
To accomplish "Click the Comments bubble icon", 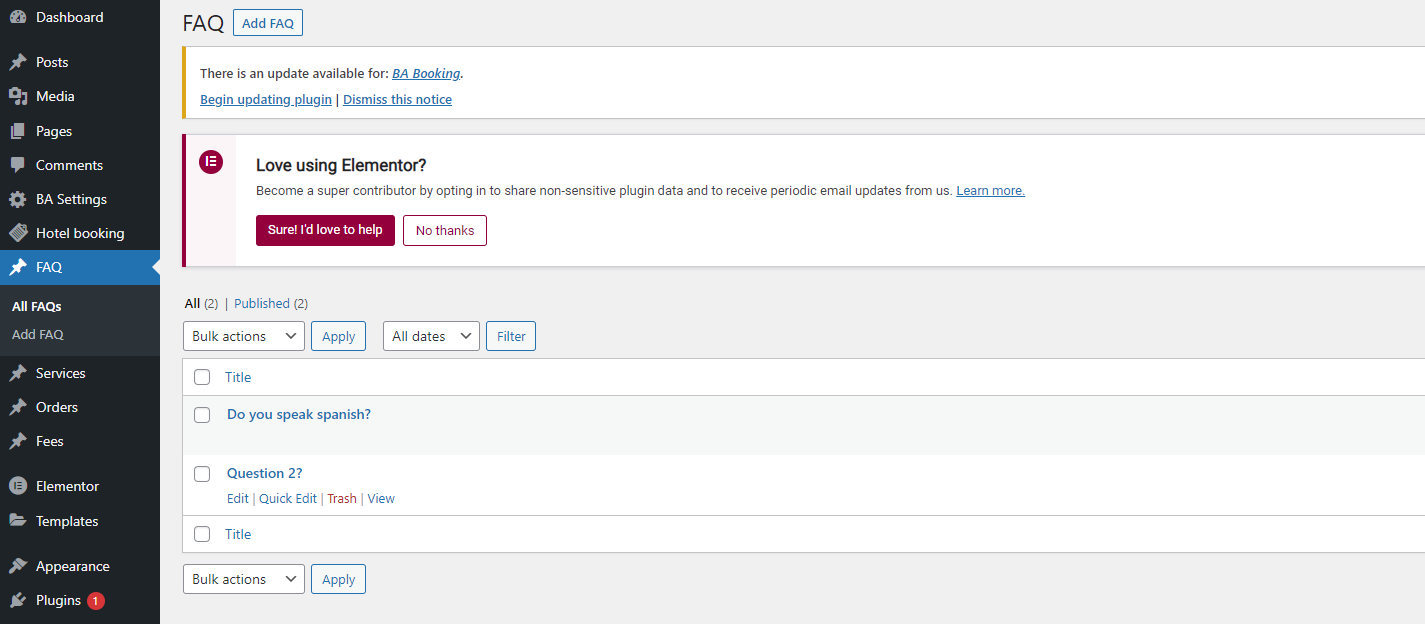I will [x=18, y=165].
